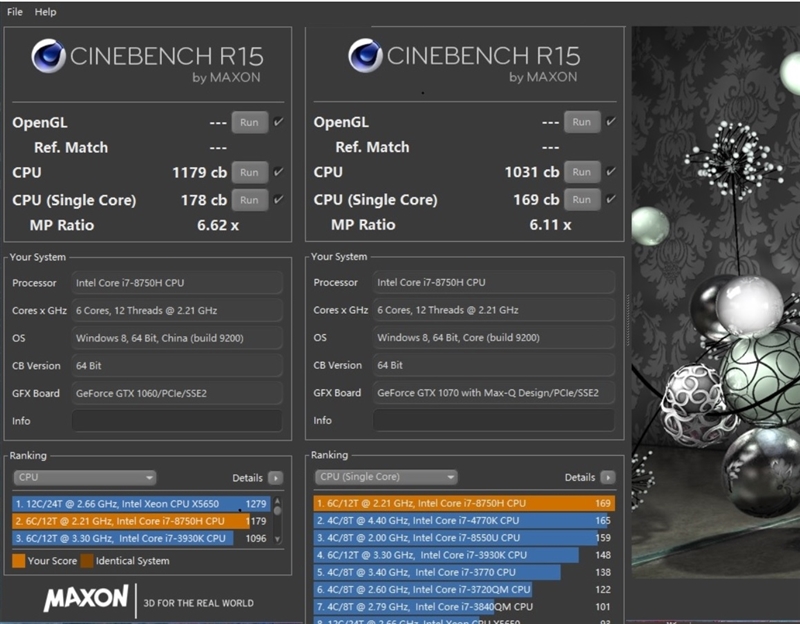The width and height of the screenshot is (800, 624).
Task: Open the File menu
Action: tap(15, 12)
